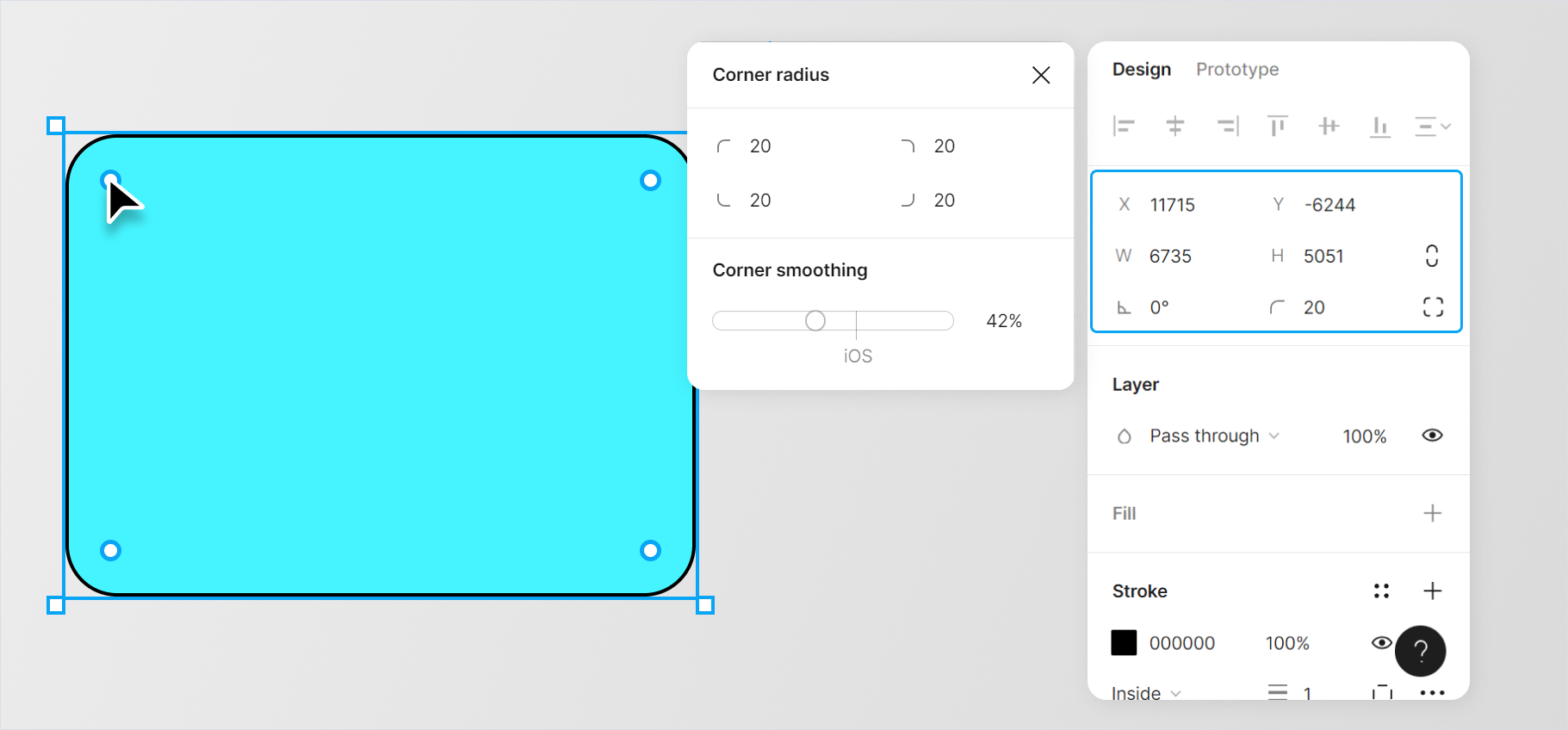
Task: Select the align right icon
Action: 1227,127
